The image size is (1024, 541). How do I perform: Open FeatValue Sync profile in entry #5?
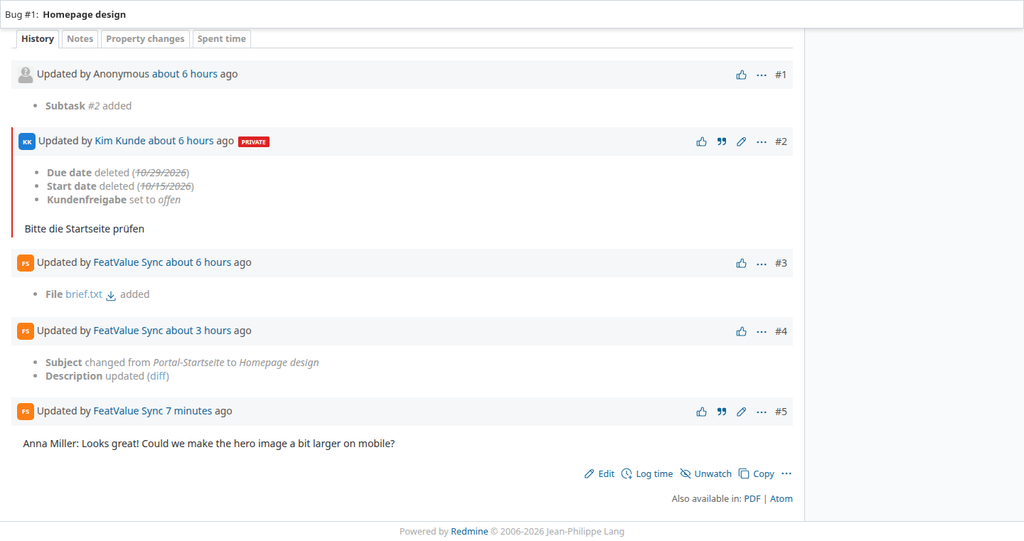[128, 410]
